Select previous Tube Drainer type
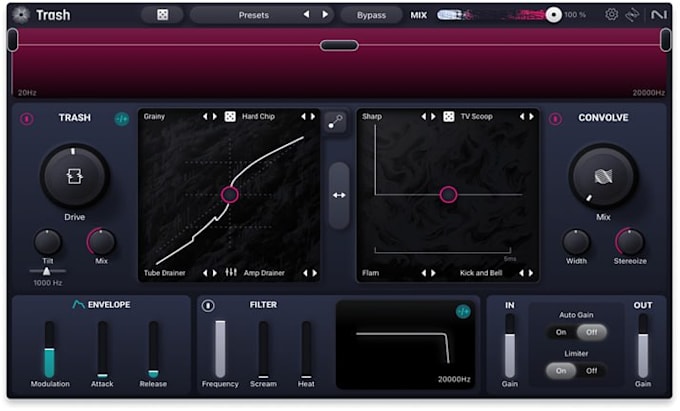This screenshot has height=411, width=680. (205, 273)
